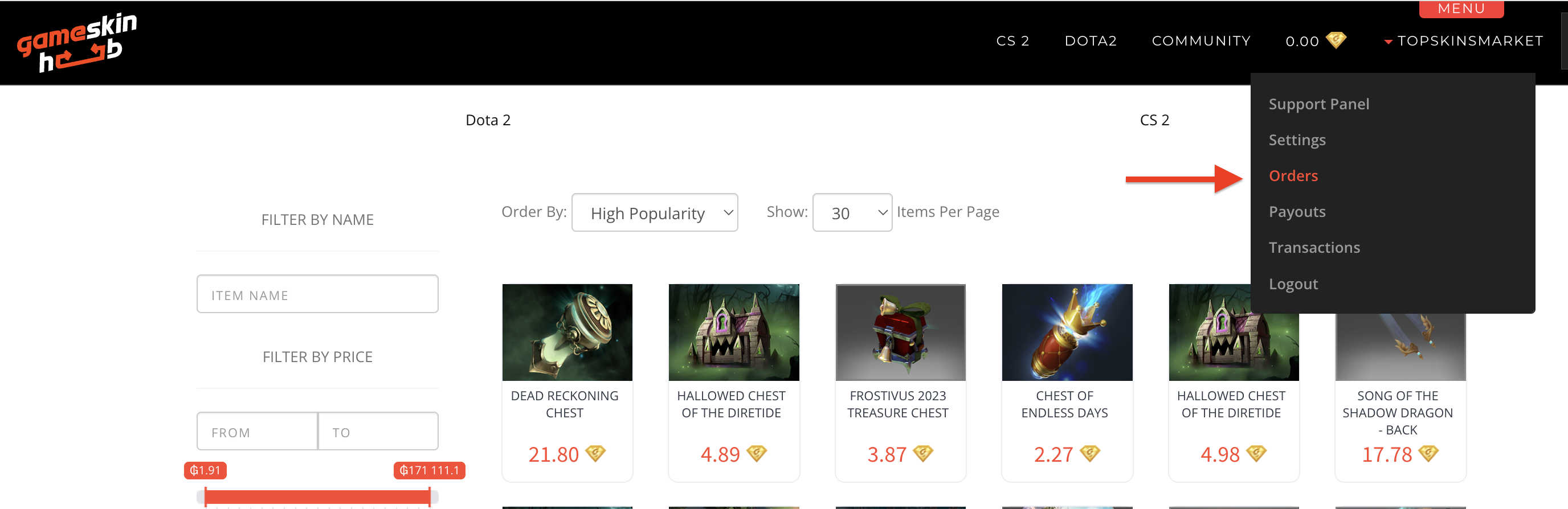Open the items per page dropdown
Screen dimensions: 1568x509
coord(852,213)
